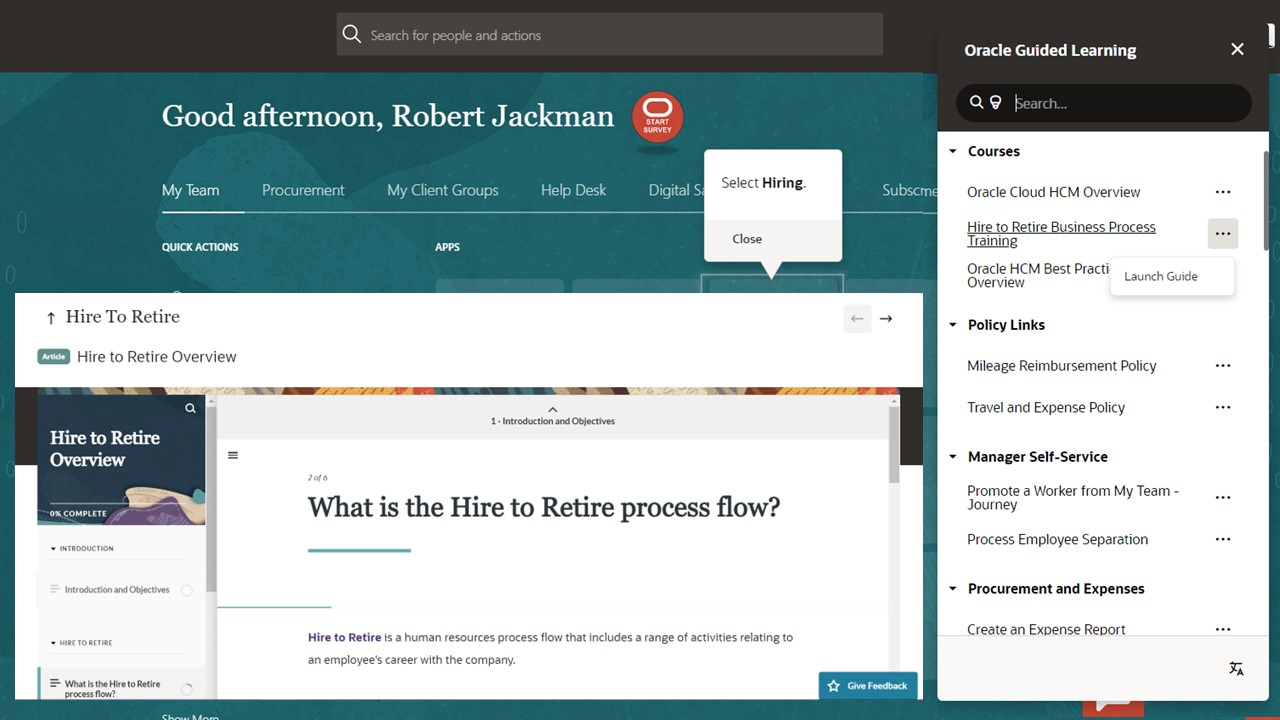Click the Hire to Retire Overview article title
The image size is (1280, 720).
(x=157, y=357)
